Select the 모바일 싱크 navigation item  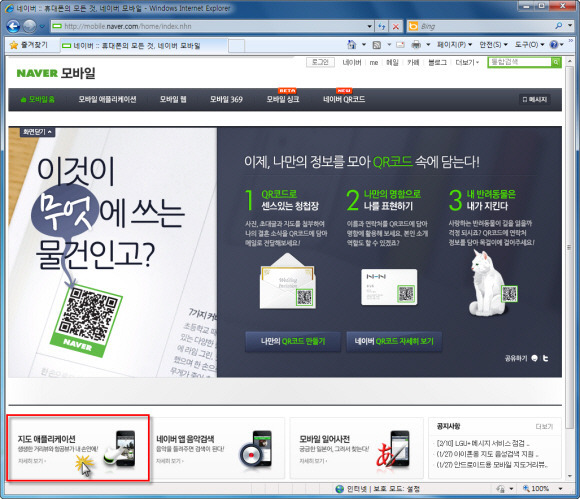pos(283,99)
